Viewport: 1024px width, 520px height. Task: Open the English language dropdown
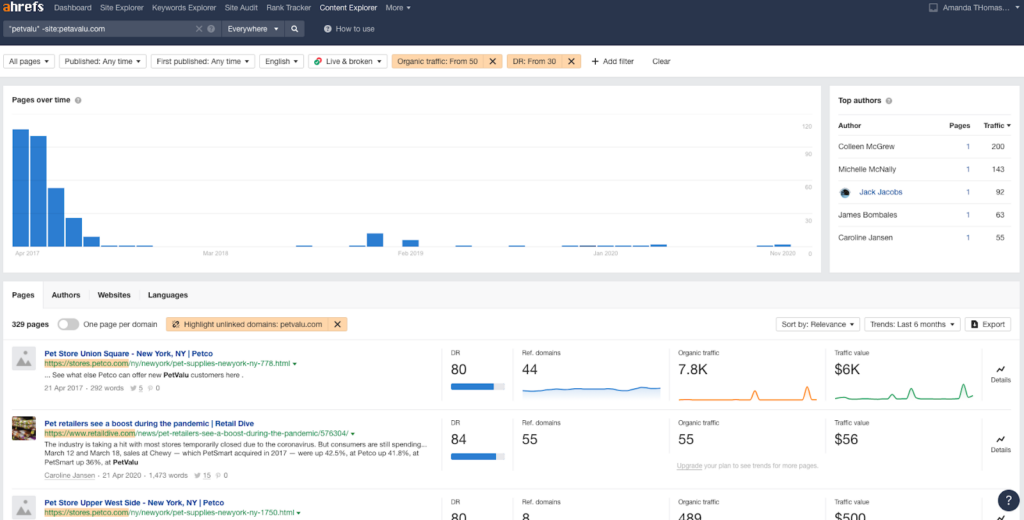pos(281,61)
